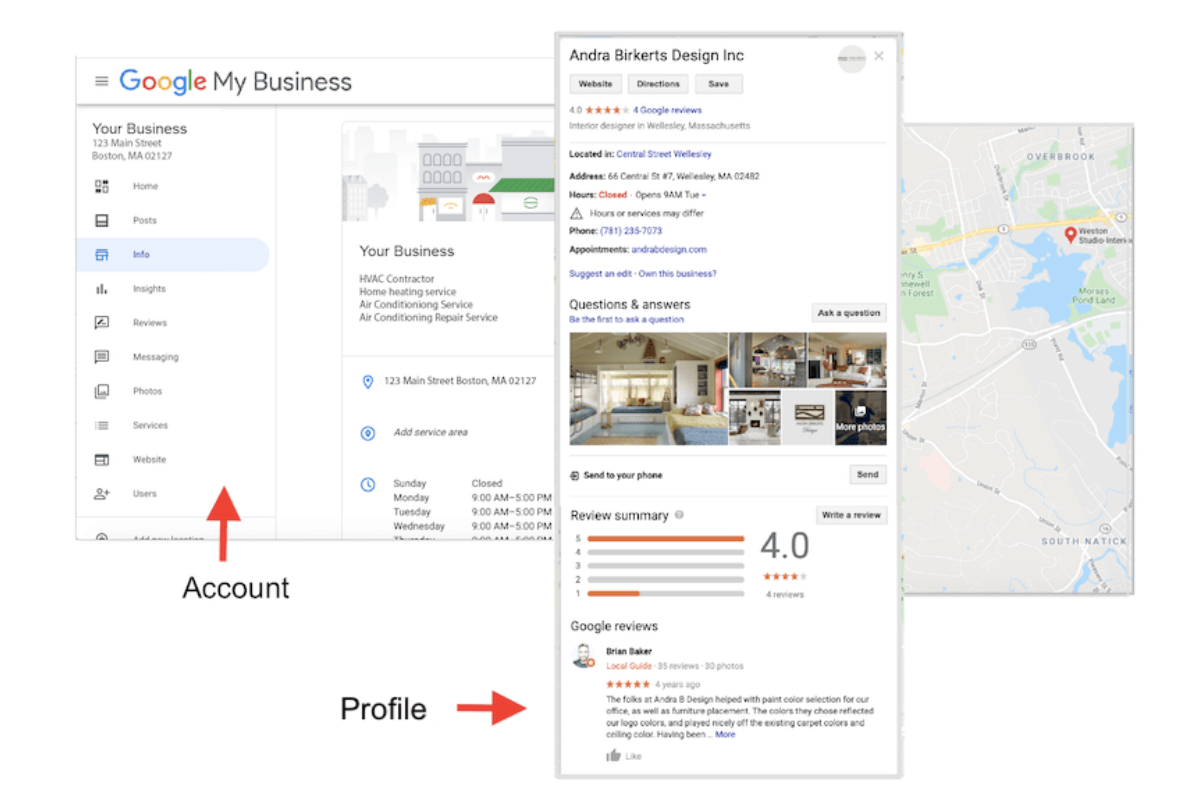Open the More photos thumbnail

(x=860, y=417)
